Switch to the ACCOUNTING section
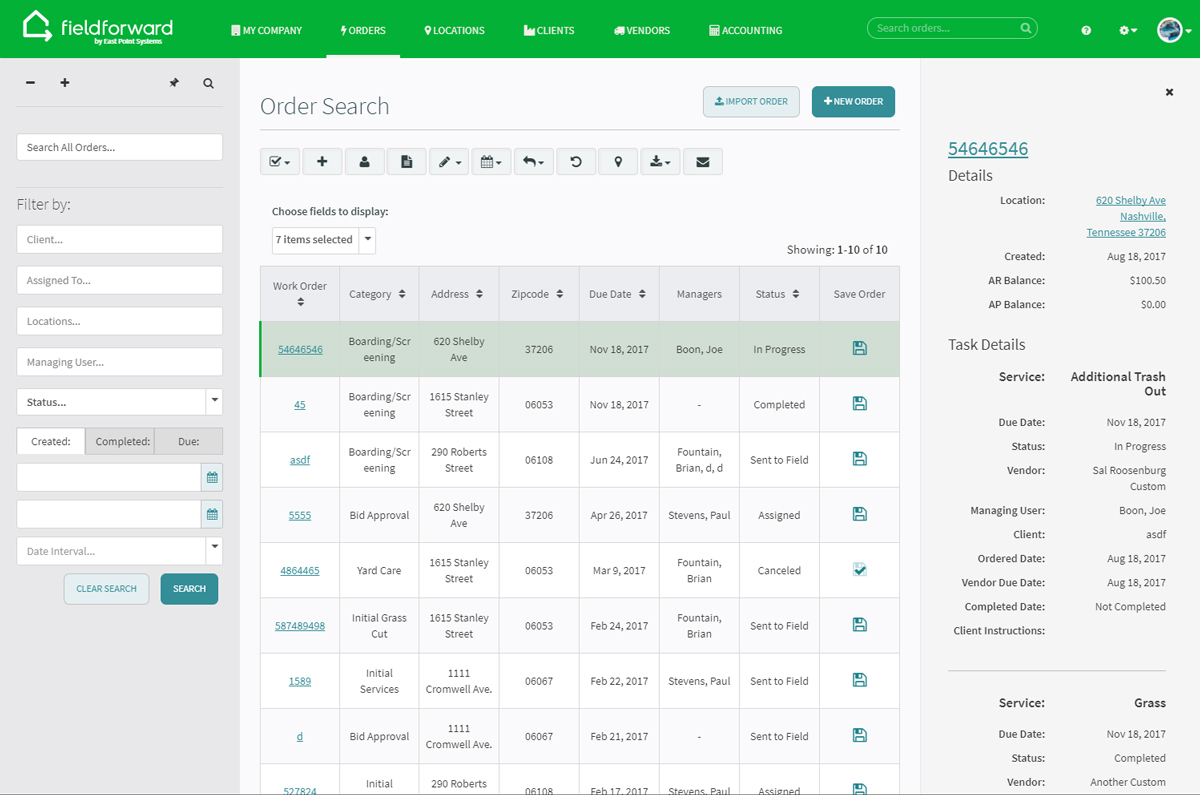Viewport: 1200px width, 795px height. pos(745,30)
